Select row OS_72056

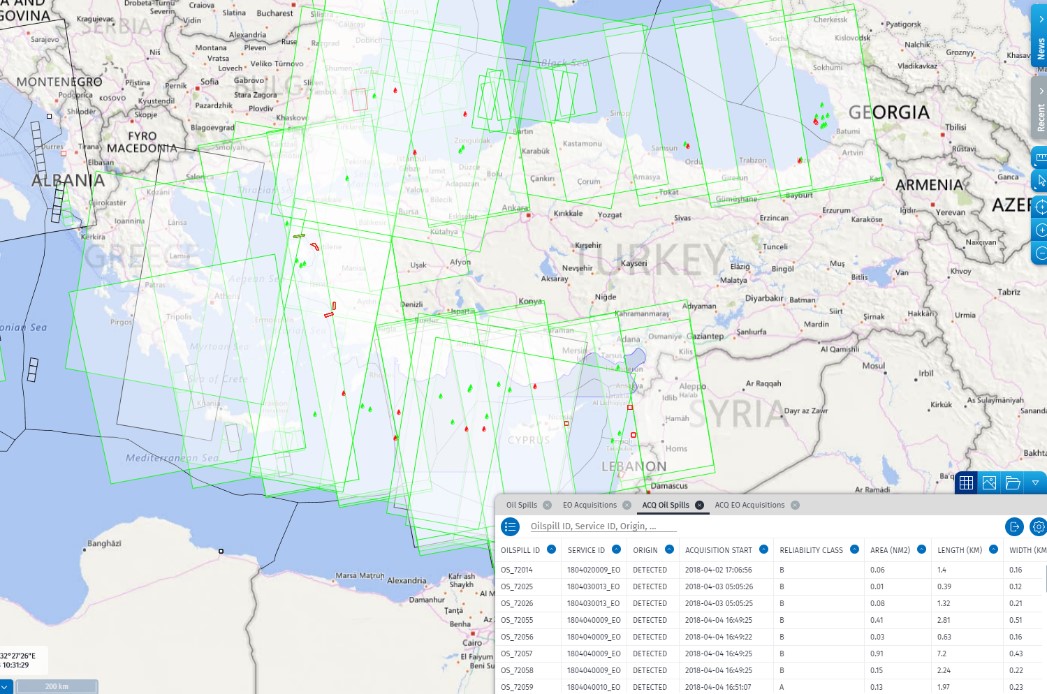coord(771,637)
